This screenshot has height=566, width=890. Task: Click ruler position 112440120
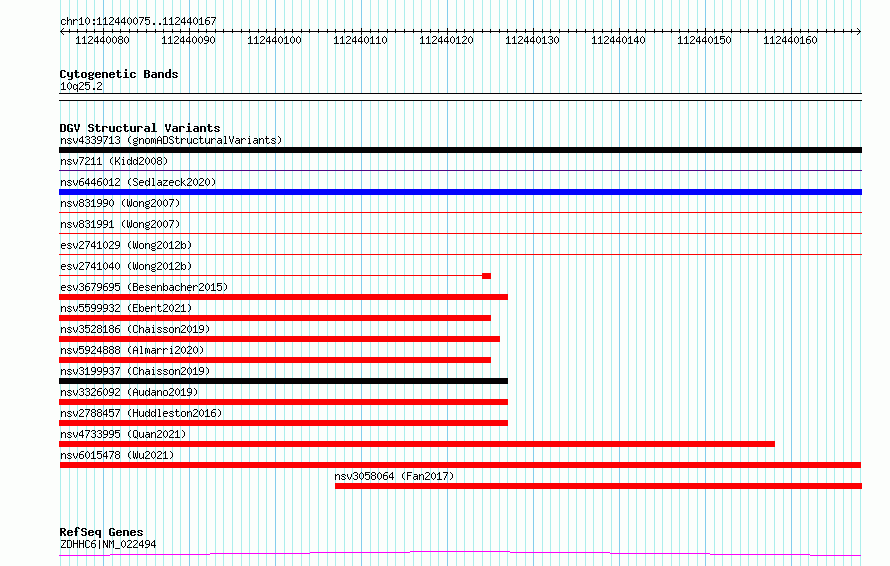(446, 40)
